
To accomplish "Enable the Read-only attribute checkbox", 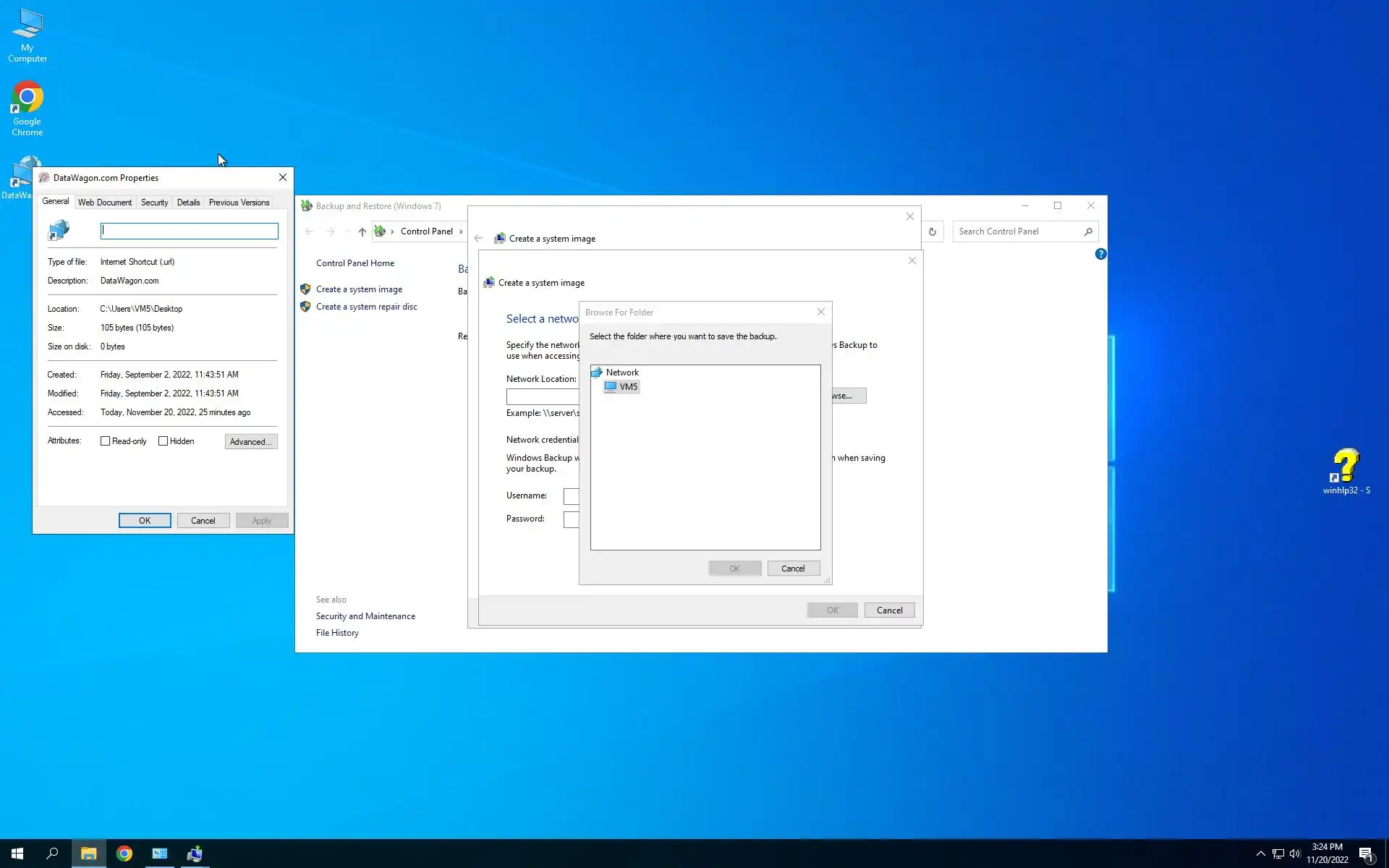I will coord(106,441).
